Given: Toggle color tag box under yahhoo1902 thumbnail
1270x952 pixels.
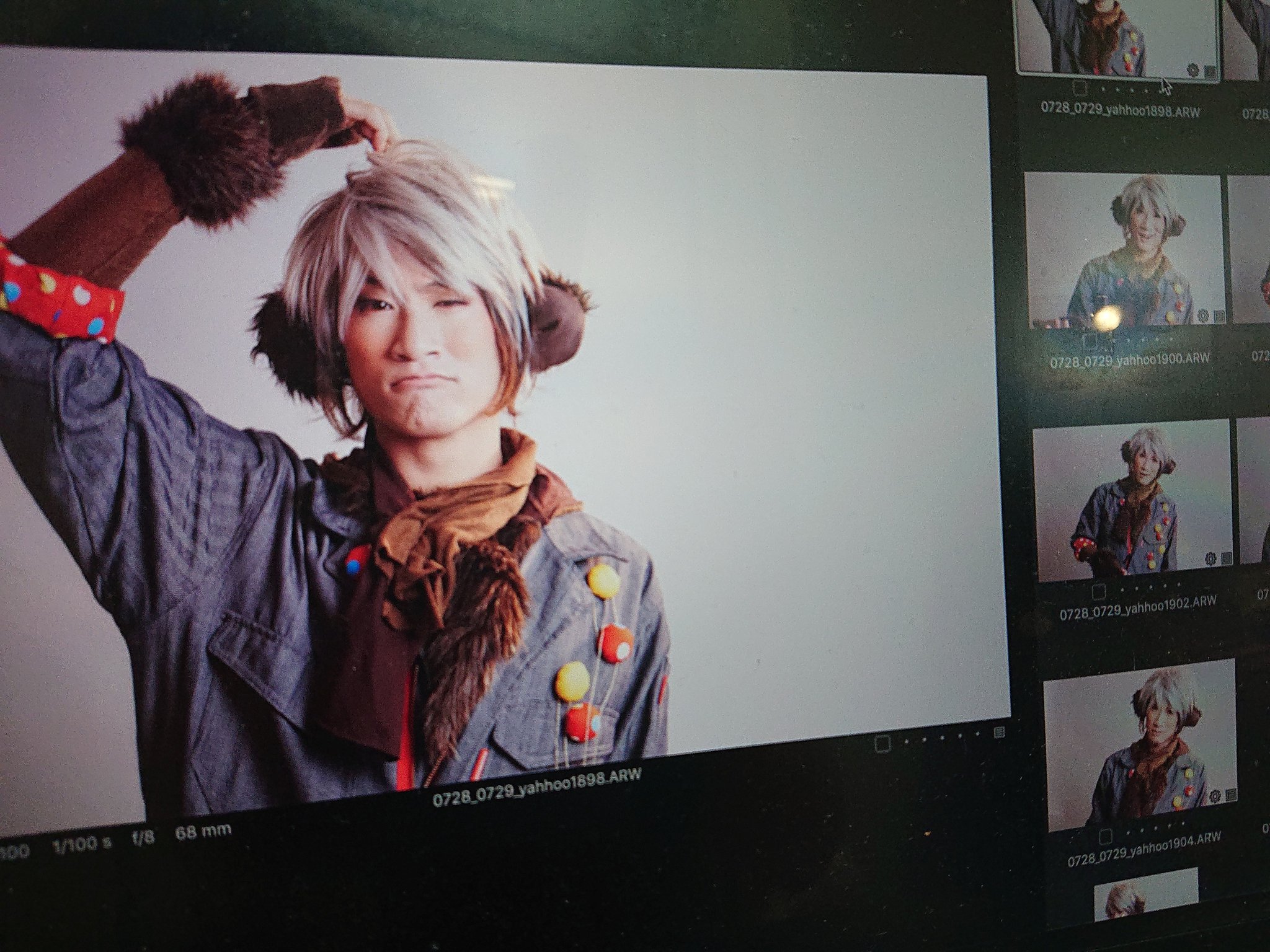Looking at the screenshot, I should 1099,592.
